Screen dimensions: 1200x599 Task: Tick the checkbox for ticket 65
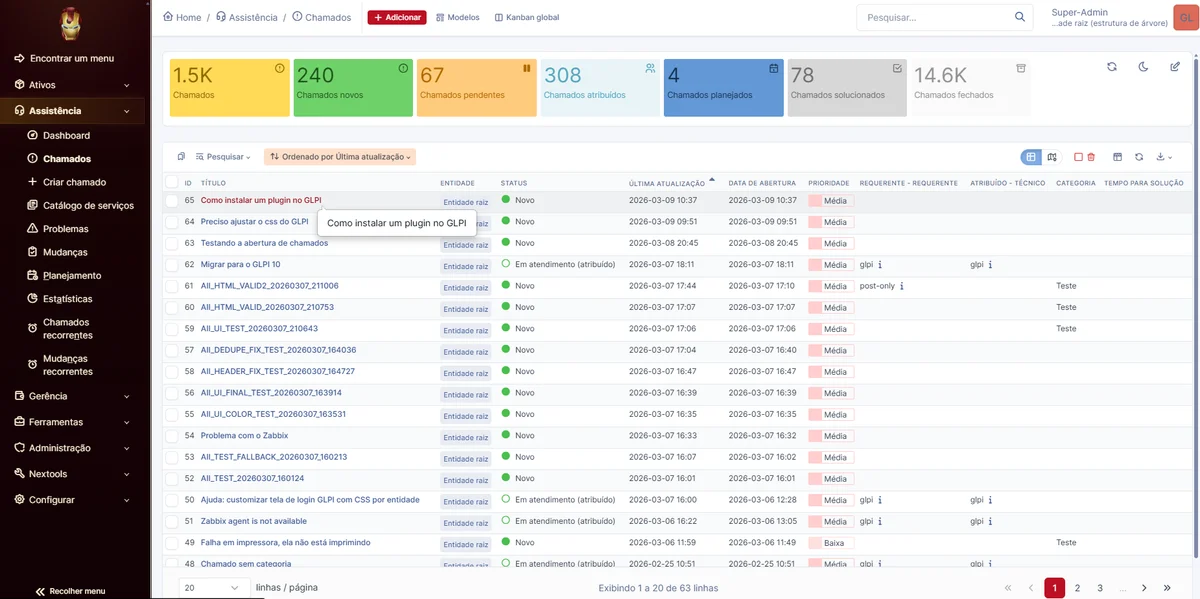coord(172,201)
